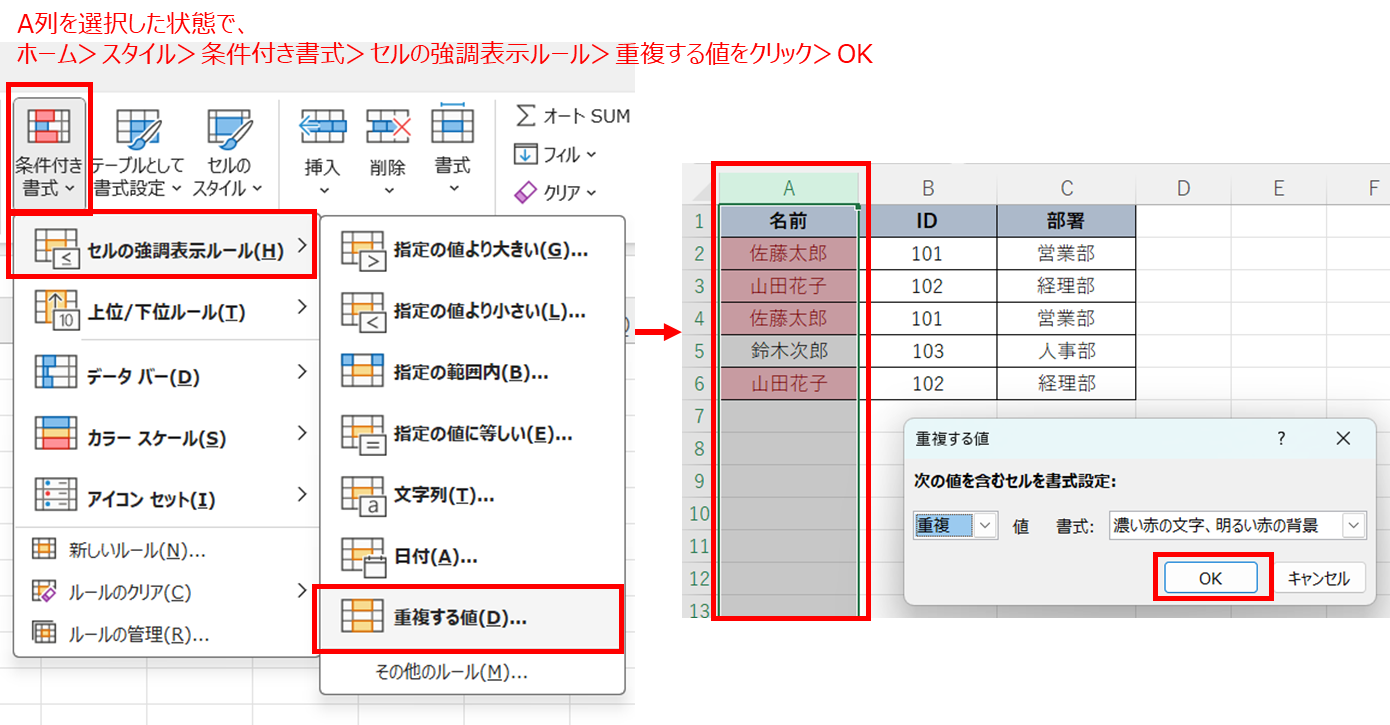Click the ルールの管理 icon

[44, 633]
